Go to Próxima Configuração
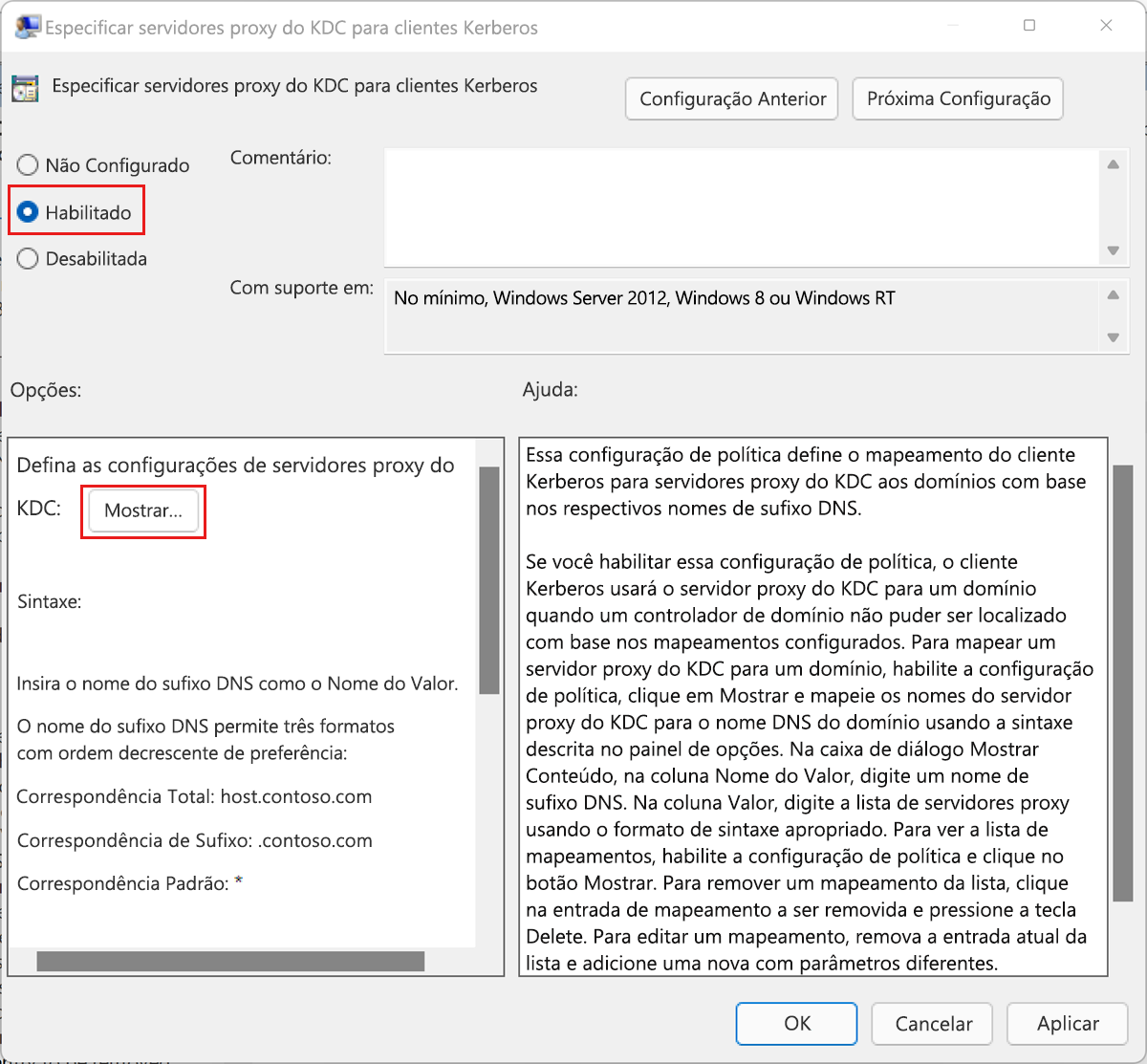The height and width of the screenshot is (1064, 1147). (x=958, y=99)
